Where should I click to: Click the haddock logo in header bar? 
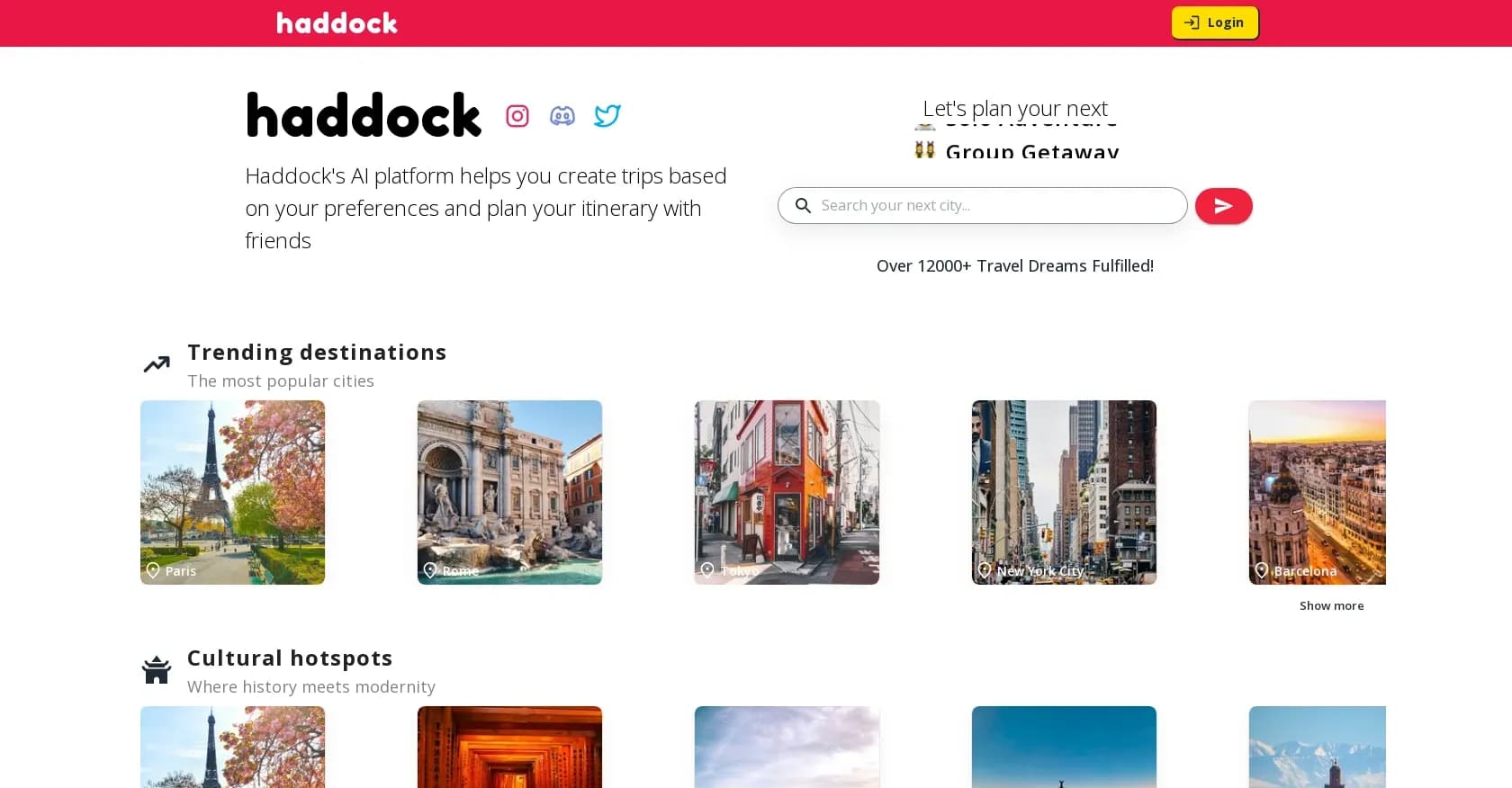pos(337,23)
